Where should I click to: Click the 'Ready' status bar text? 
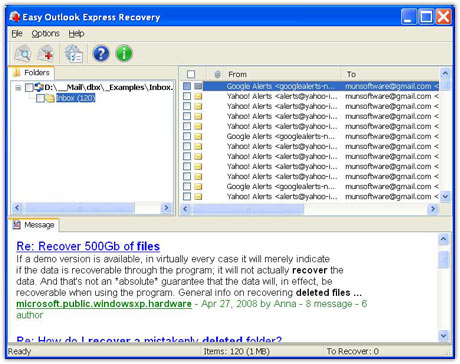(19, 351)
